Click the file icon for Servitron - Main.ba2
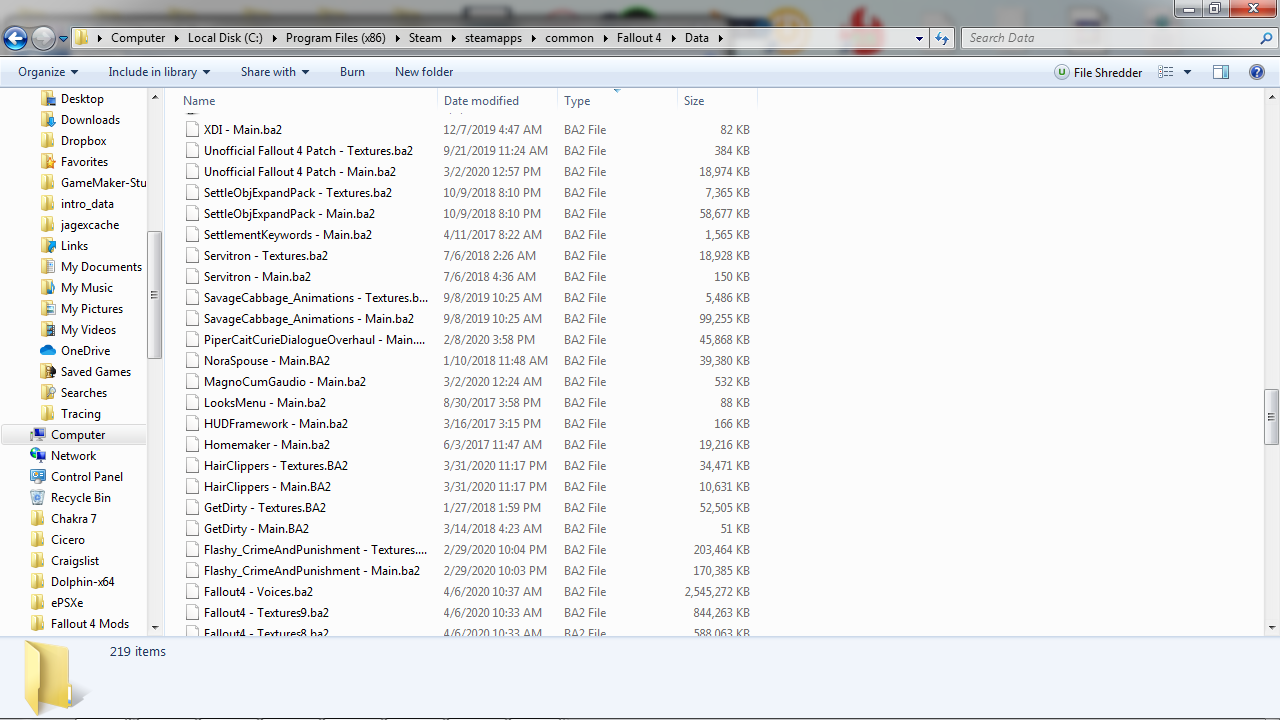1280x720 pixels. (193, 277)
